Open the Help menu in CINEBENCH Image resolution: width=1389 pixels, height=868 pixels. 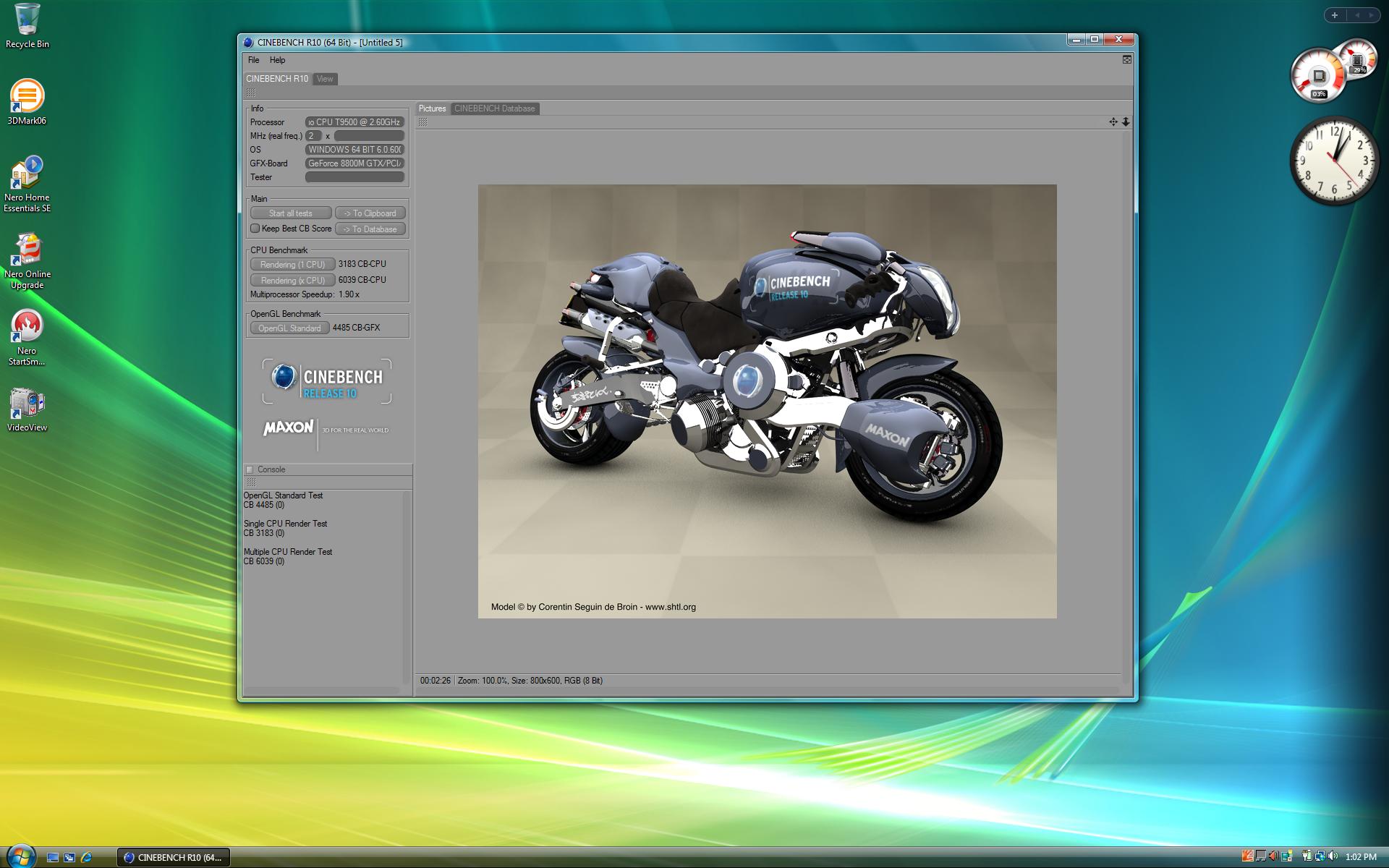277,60
